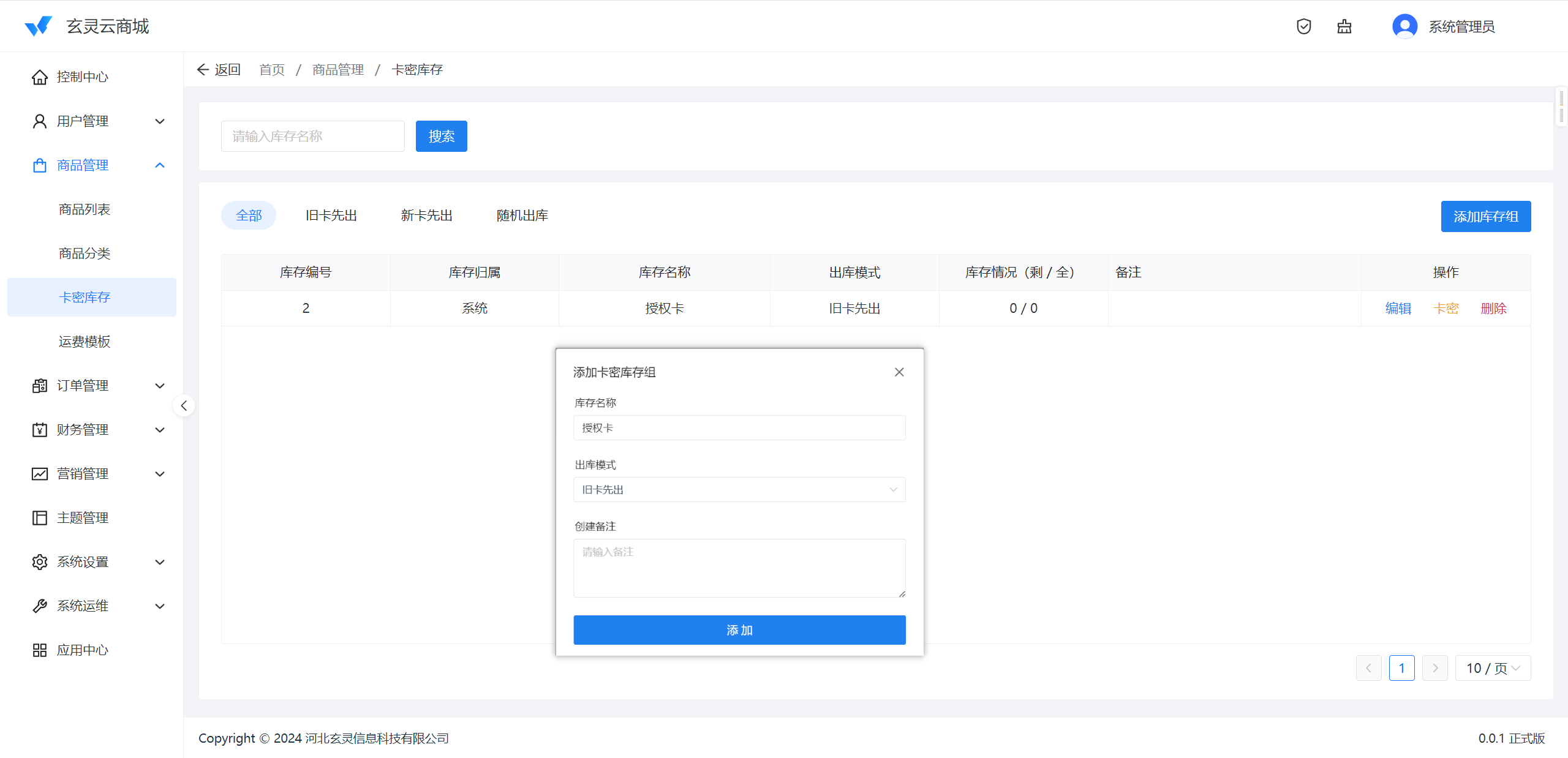Open Control Center home icon

(x=40, y=77)
